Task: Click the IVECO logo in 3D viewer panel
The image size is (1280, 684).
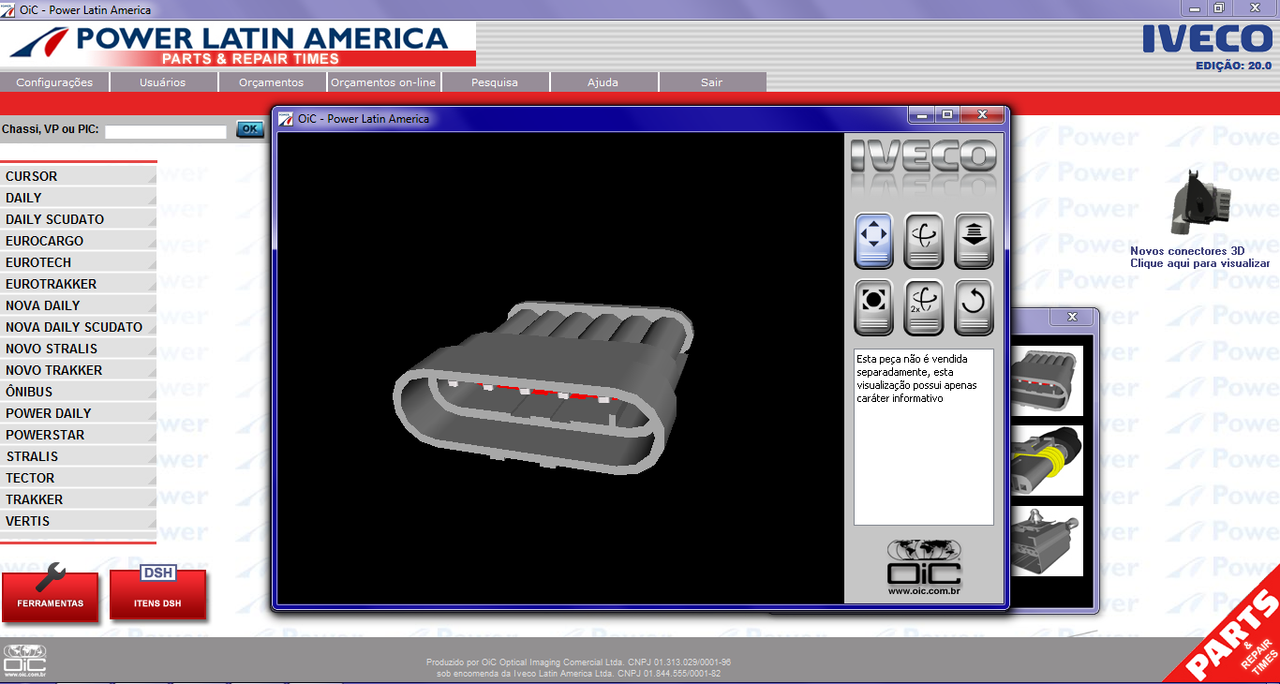Action: tap(924, 156)
